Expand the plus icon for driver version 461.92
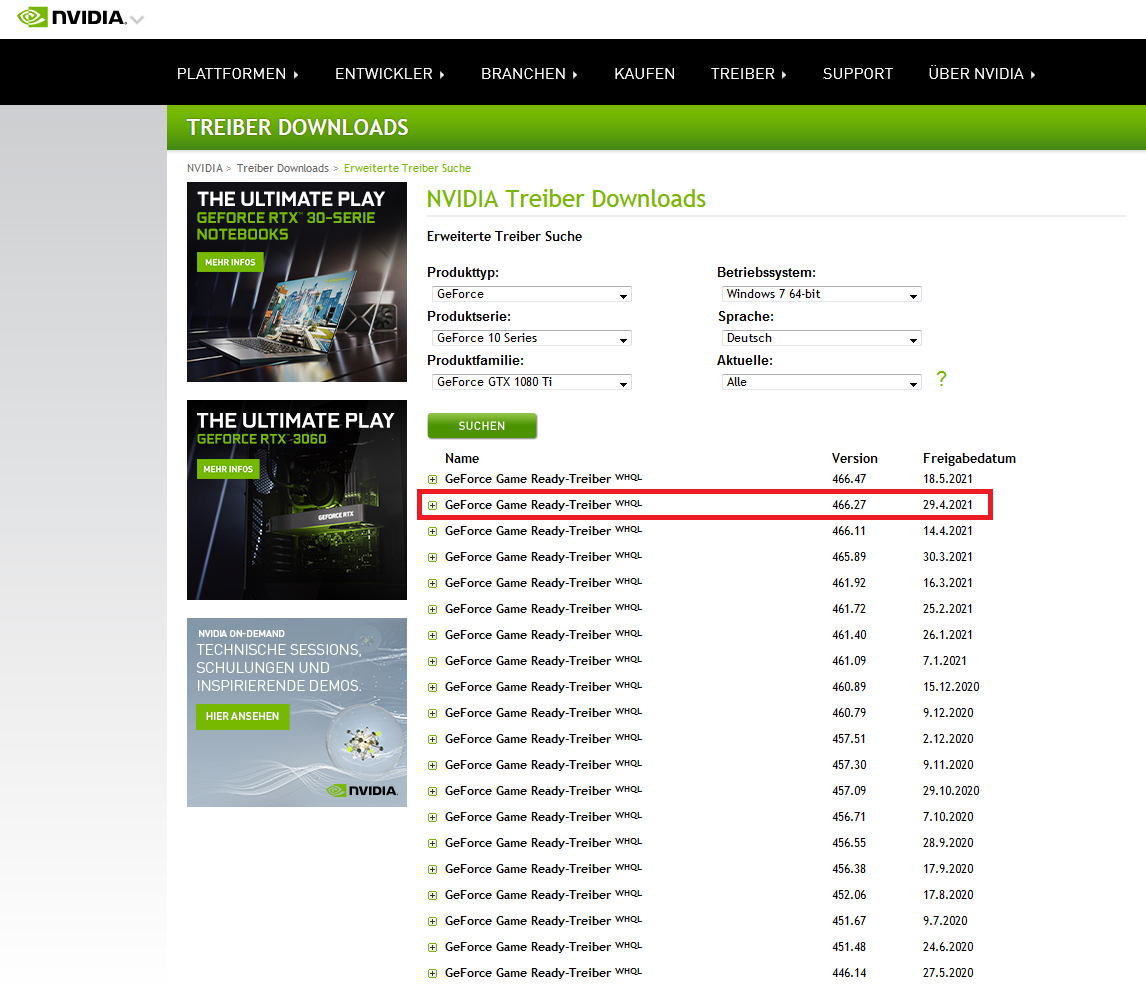This screenshot has height=999, width=1146. tap(433, 583)
